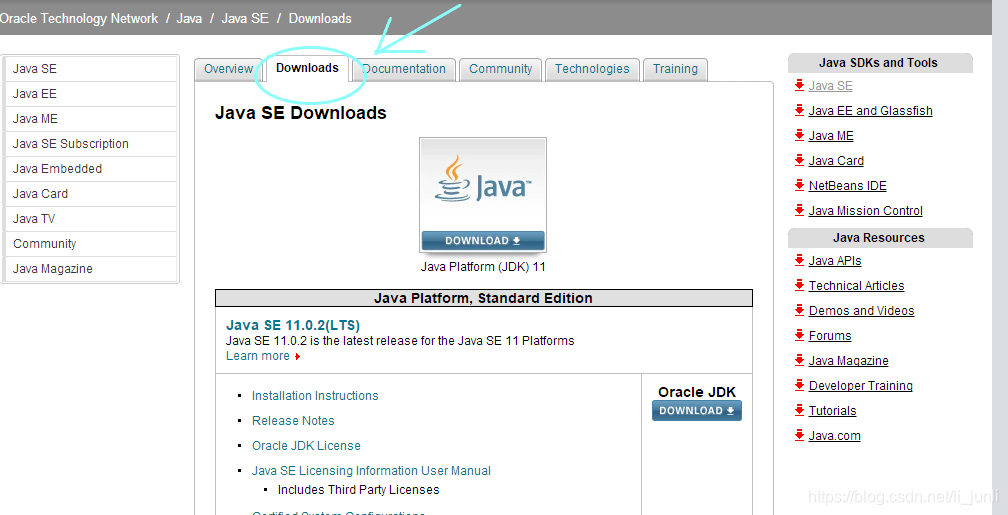Screen dimensions: 1008x515
Task: Open the Developer Training link
Action: pyautogui.click(x=861, y=386)
